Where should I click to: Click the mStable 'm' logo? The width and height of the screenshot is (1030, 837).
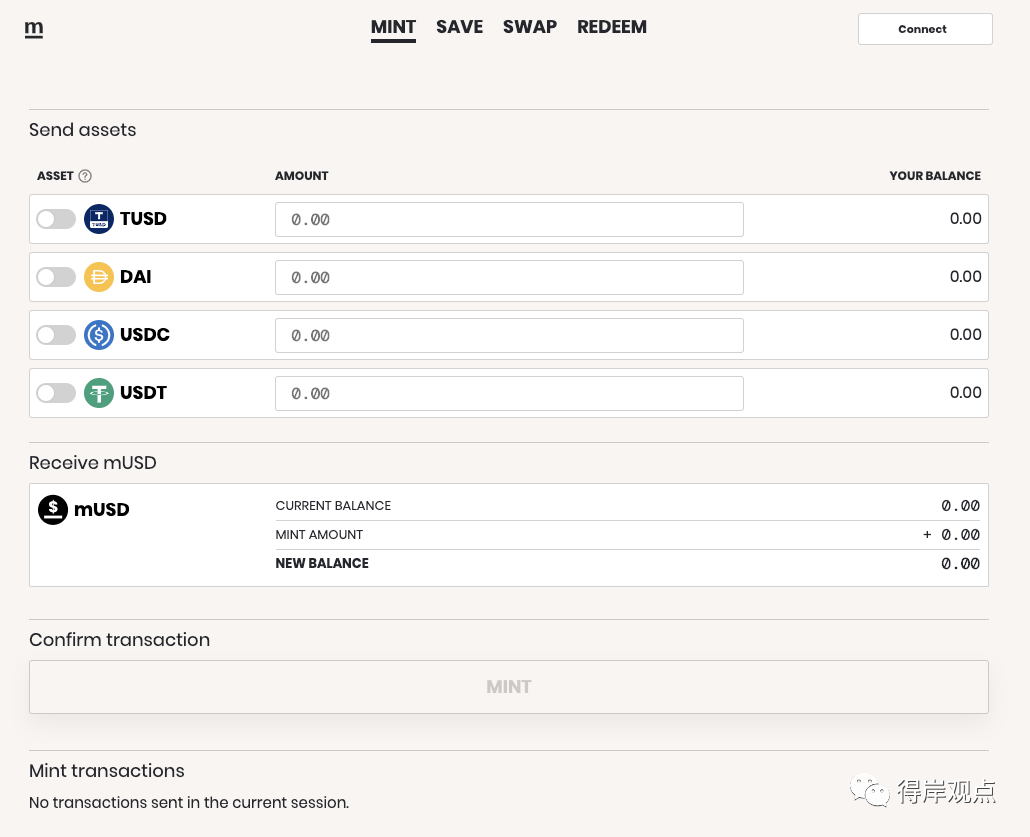34,29
